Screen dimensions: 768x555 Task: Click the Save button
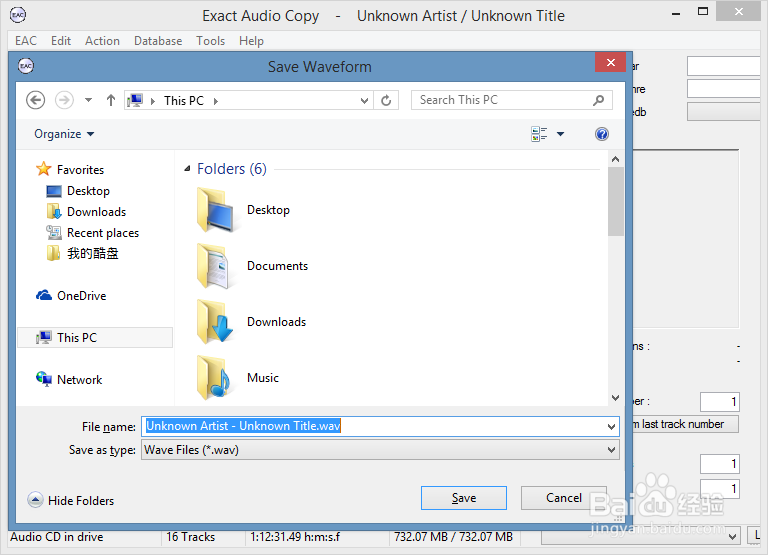click(x=463, y=498)
